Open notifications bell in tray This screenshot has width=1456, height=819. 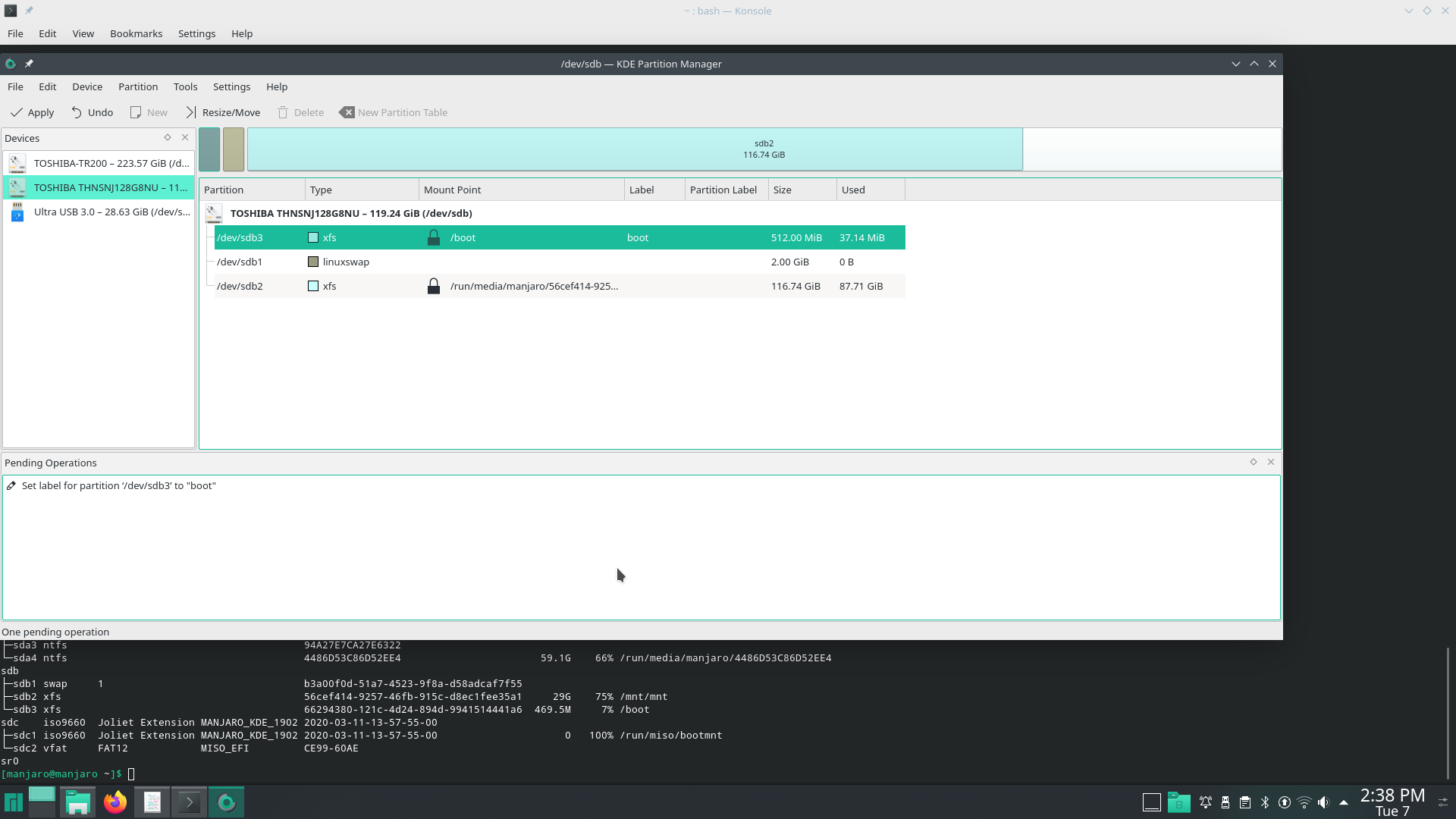(1206, 802)
